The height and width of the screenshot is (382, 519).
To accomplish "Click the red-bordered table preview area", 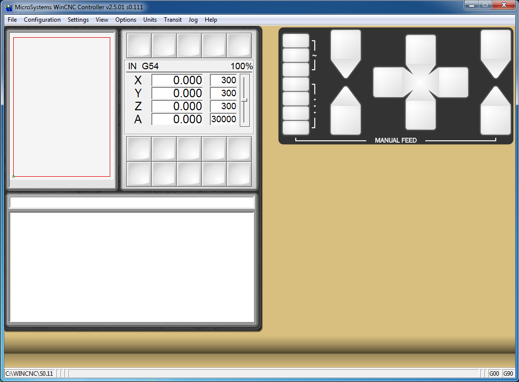I will 62,107.
